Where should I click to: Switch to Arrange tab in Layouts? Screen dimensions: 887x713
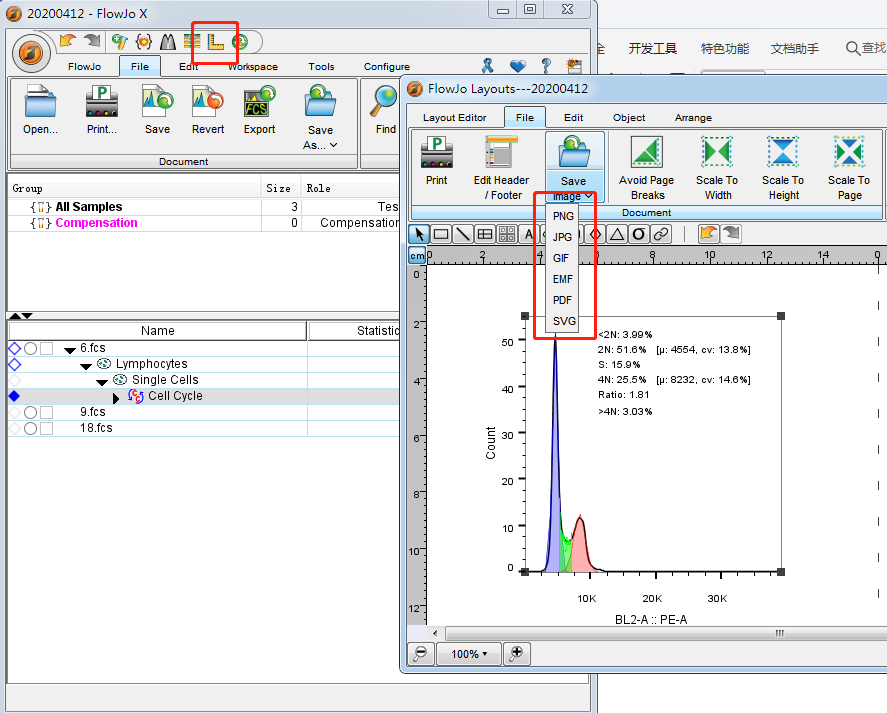pos(694,118)
